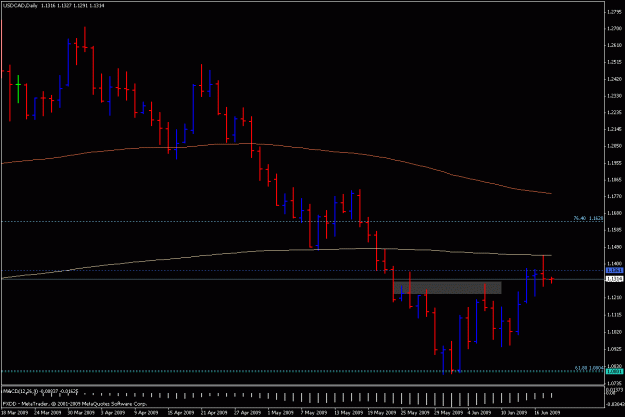The width and height of the screenshot is (625, 417).
Task: Click the 25 May 2009 date label
Action: (x=414, y=413)
